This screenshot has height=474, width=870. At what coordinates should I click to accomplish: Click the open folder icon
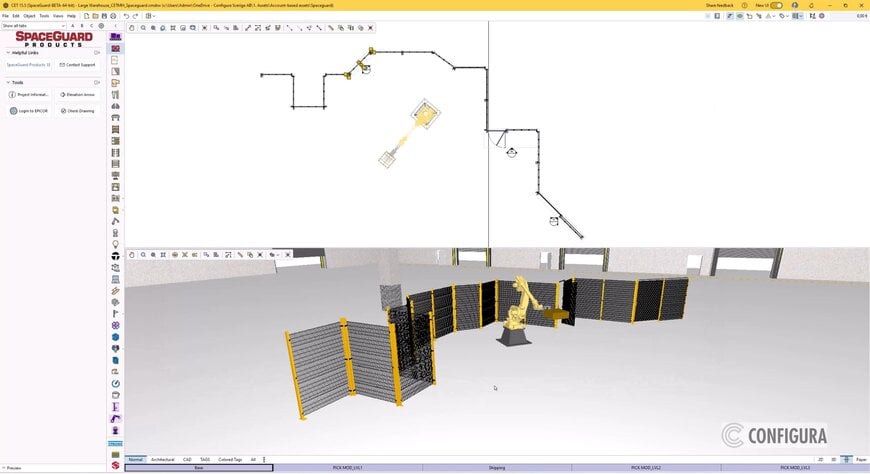pyautogui.click(x=95, y=16)
